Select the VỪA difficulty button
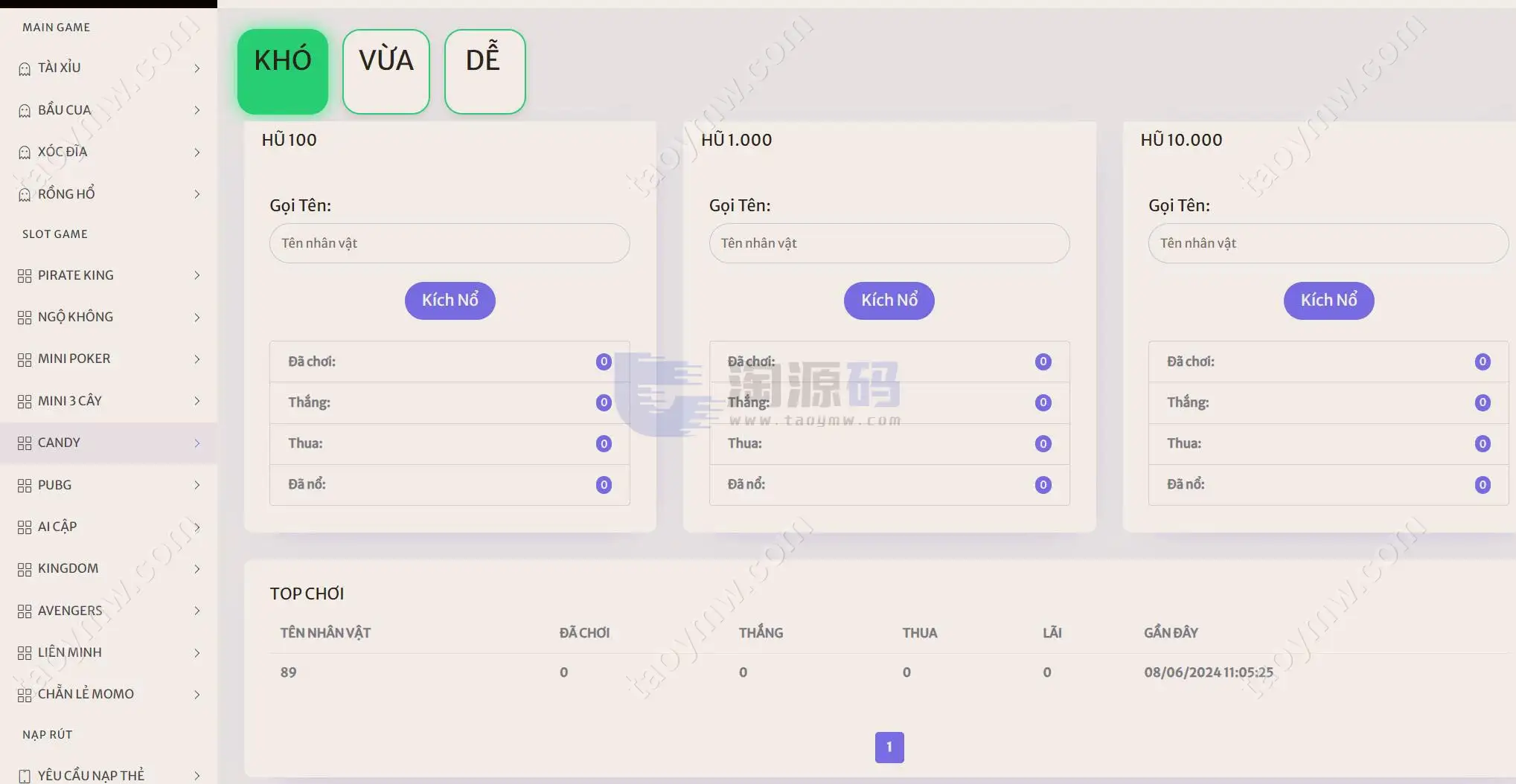1516x784 pixels. (386, 71)
